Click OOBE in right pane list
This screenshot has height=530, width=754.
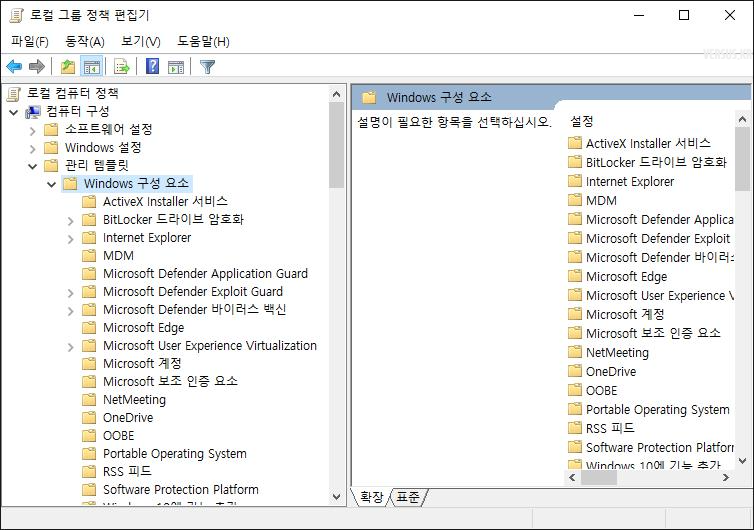pos(601,390)
